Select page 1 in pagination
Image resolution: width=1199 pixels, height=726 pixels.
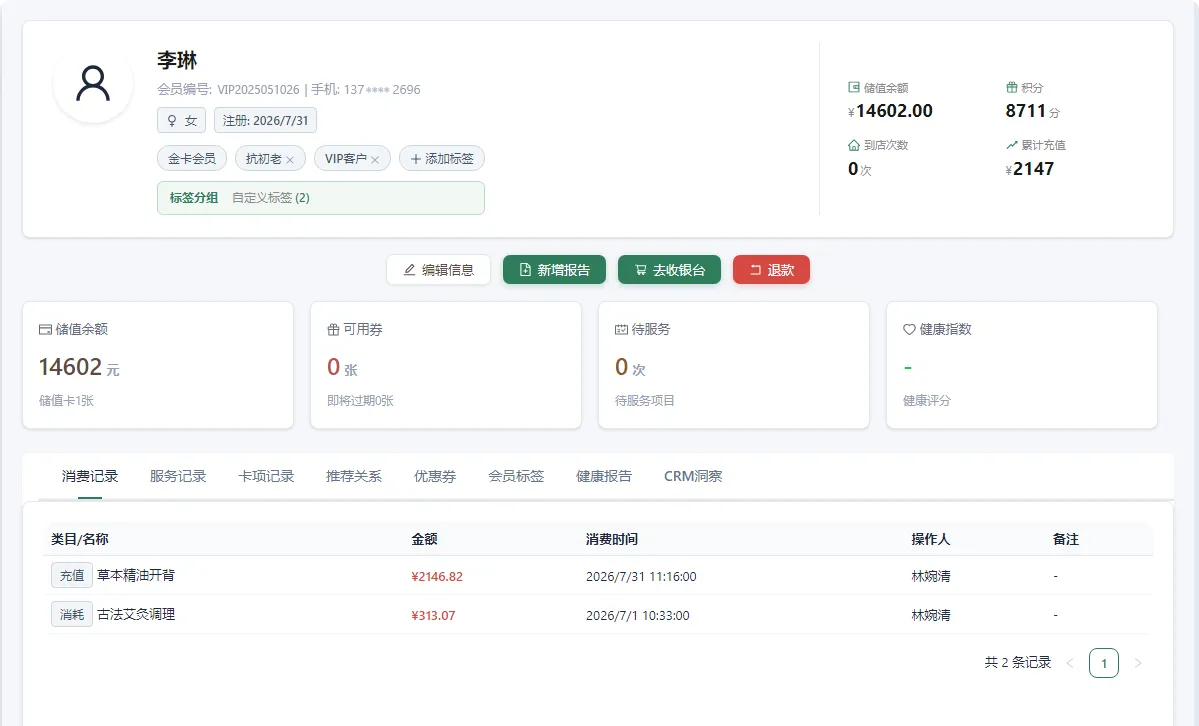pyautogui.click(x=1104, y=663)
